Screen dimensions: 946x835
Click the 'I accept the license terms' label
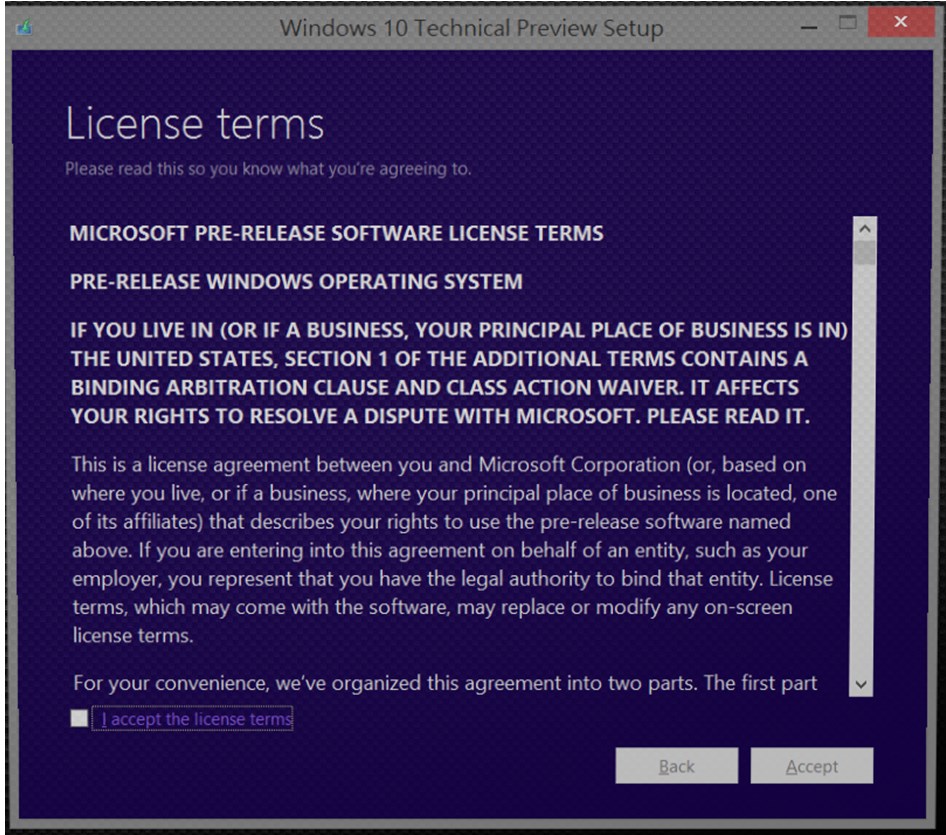tap(196, 719)
